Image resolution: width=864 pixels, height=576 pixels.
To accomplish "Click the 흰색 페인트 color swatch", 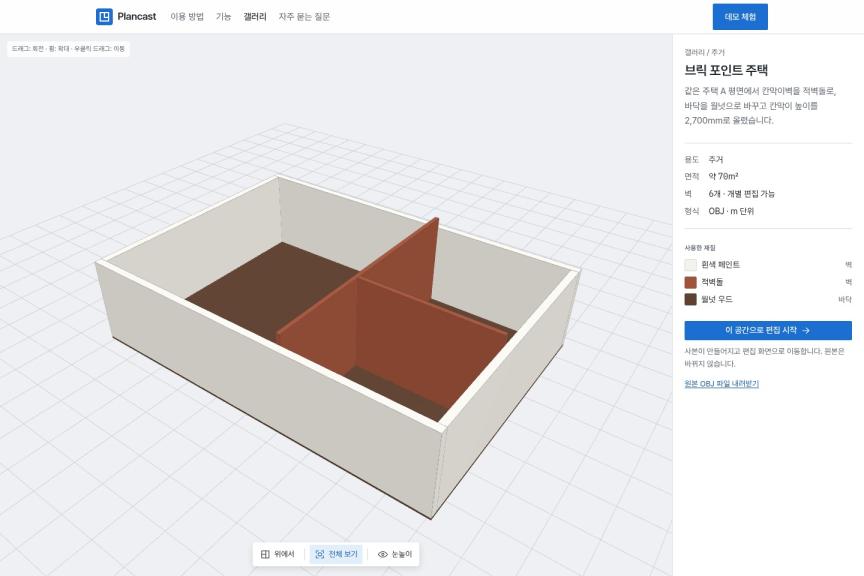I will click(x=690, y=265).
